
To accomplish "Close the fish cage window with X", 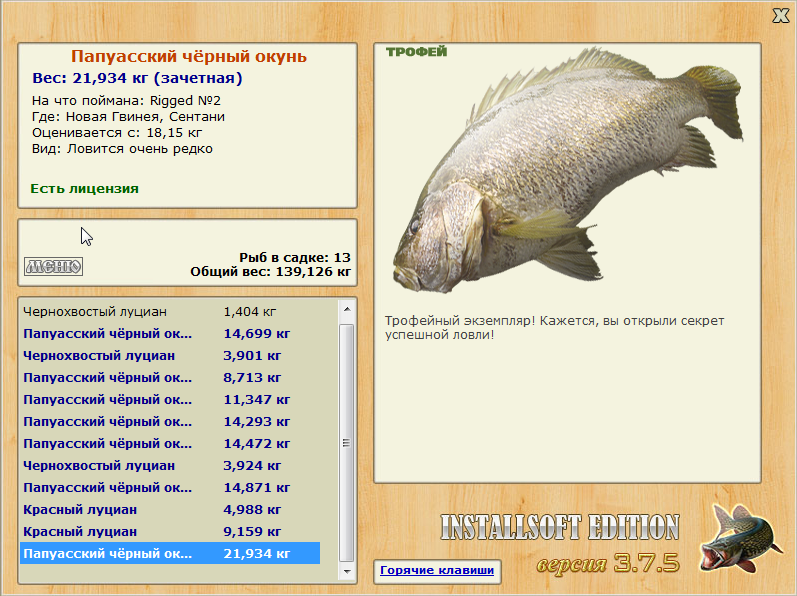I will coord(780,16).
